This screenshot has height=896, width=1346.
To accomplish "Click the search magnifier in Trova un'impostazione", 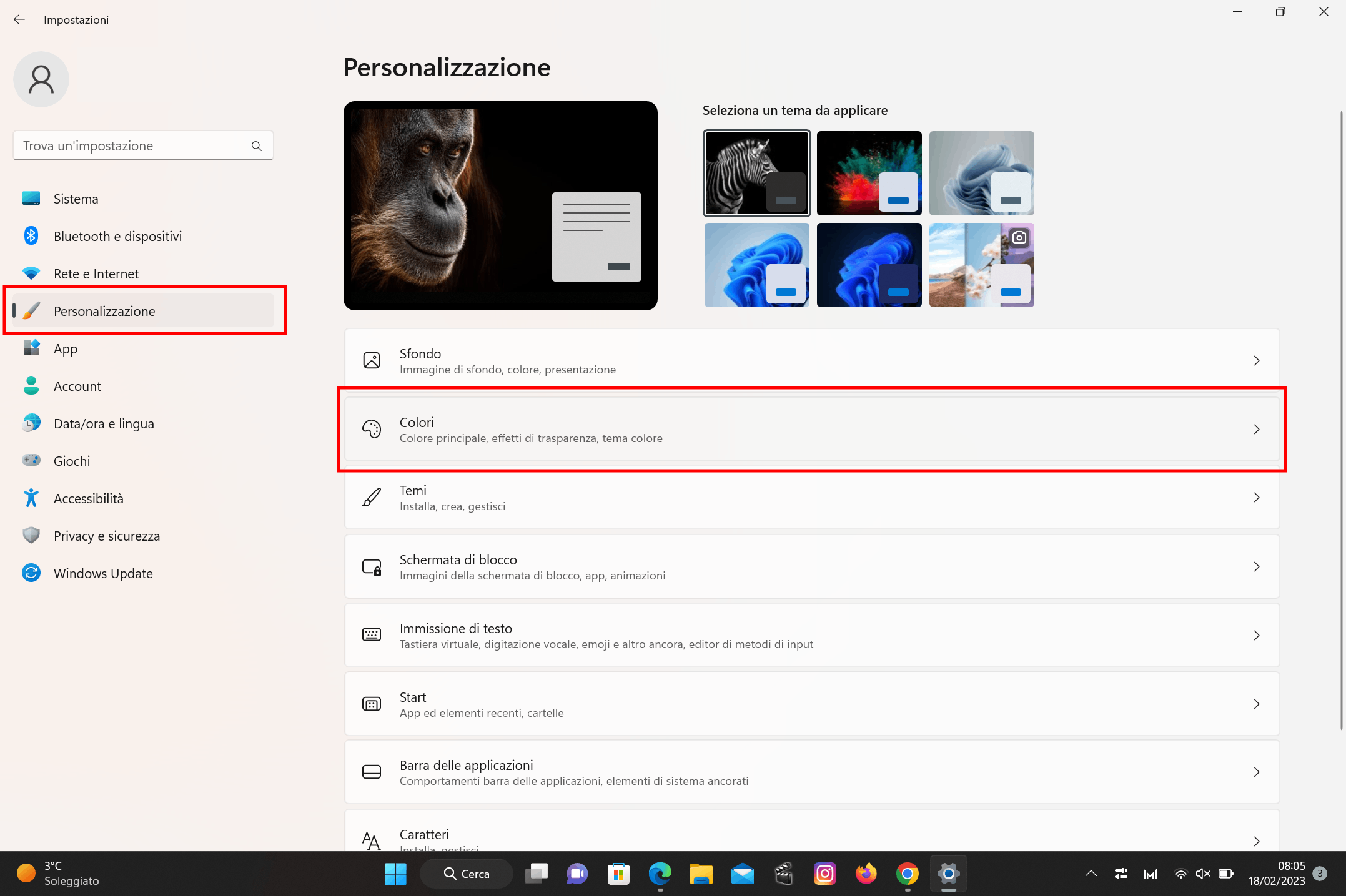I will (256, 146).
